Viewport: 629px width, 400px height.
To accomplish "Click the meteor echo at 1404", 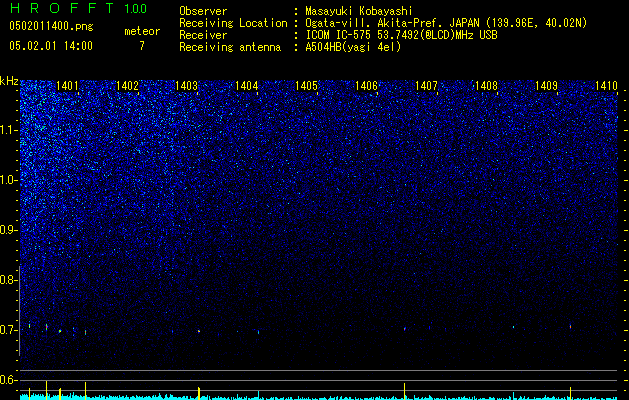I will [258, 332].
